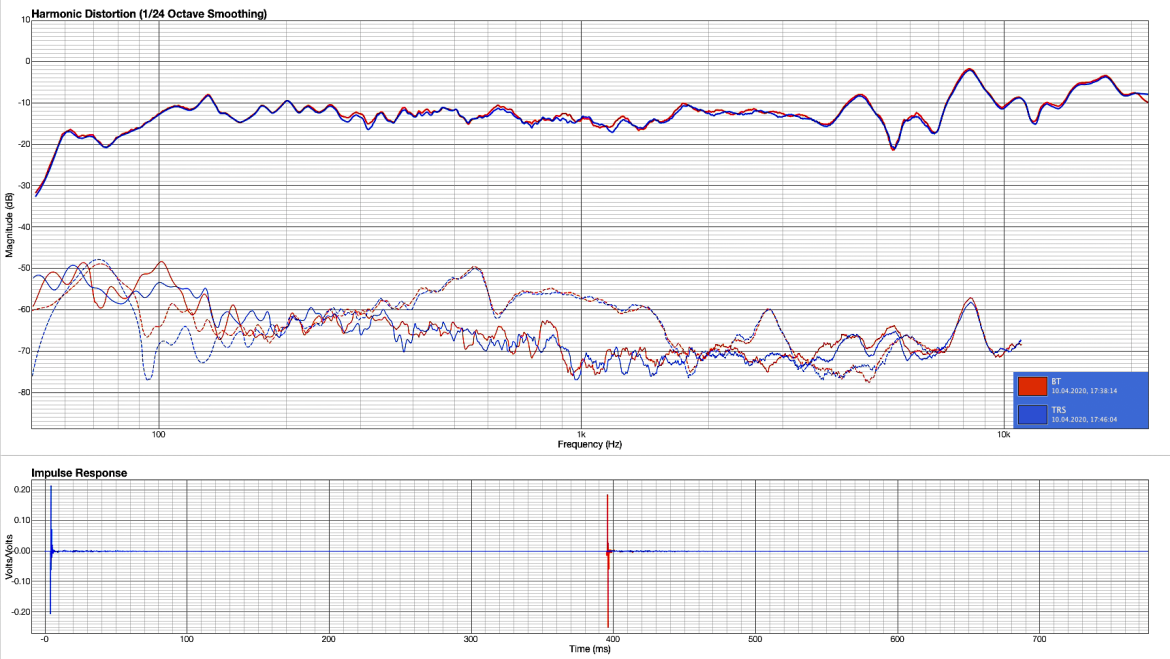Image resolution: width=1170 pixels, height=659 pixels.
Task: Click the -50 magnitude axis tick label
Action: click(x=22, y=268)
